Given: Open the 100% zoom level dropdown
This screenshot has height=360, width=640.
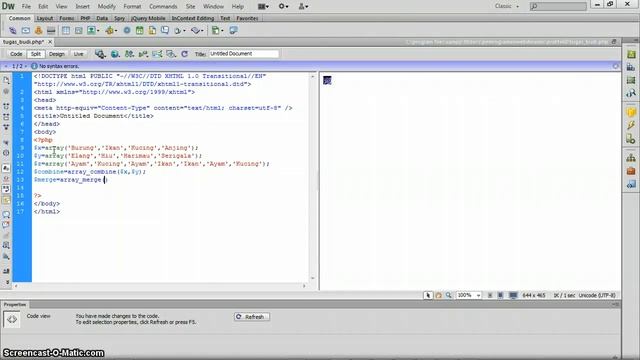Looking at the screenshot, I should [x=469, y=295].
